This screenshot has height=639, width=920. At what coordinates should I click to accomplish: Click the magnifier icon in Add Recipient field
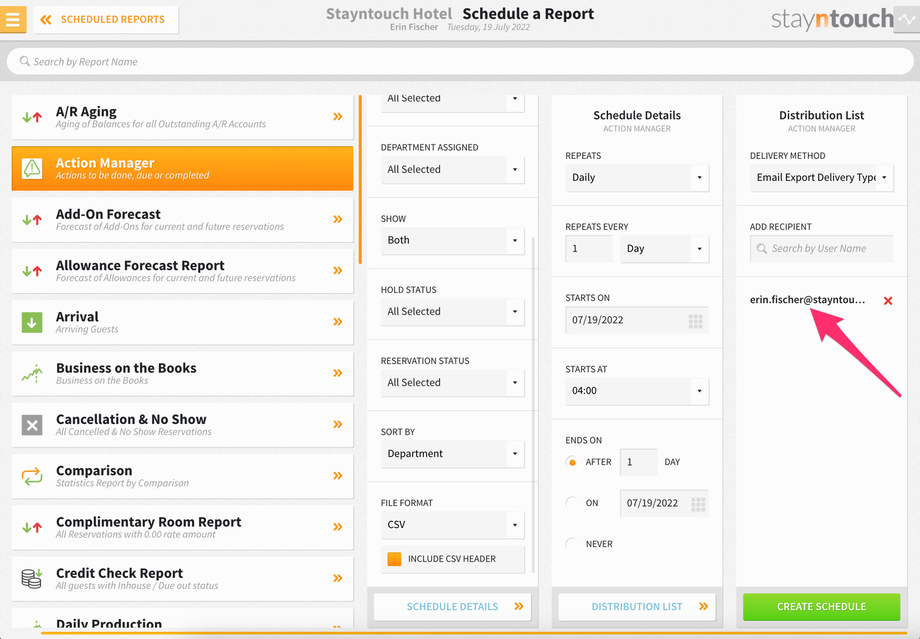(762, 249)
